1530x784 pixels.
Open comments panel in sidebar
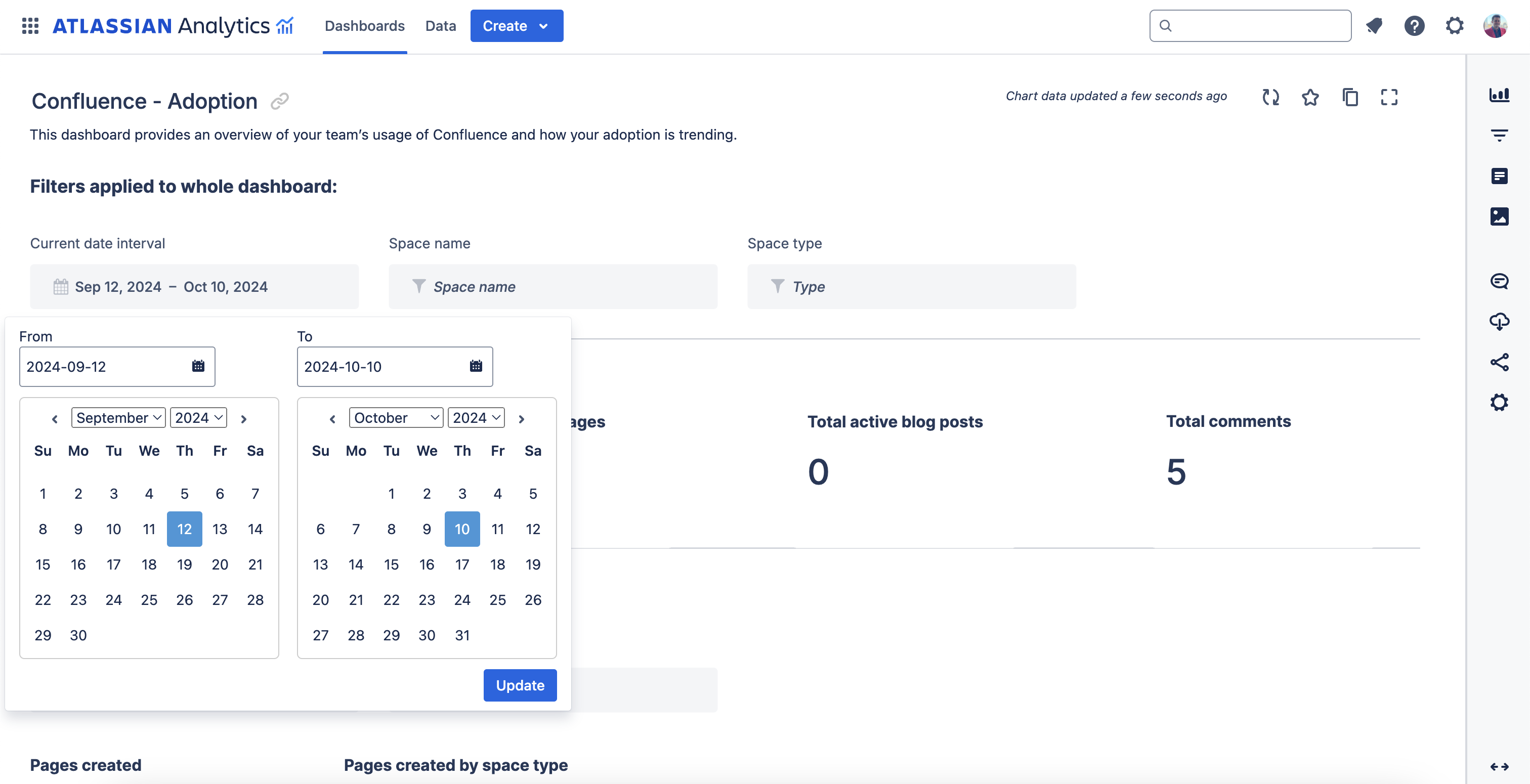[1499, 281]
